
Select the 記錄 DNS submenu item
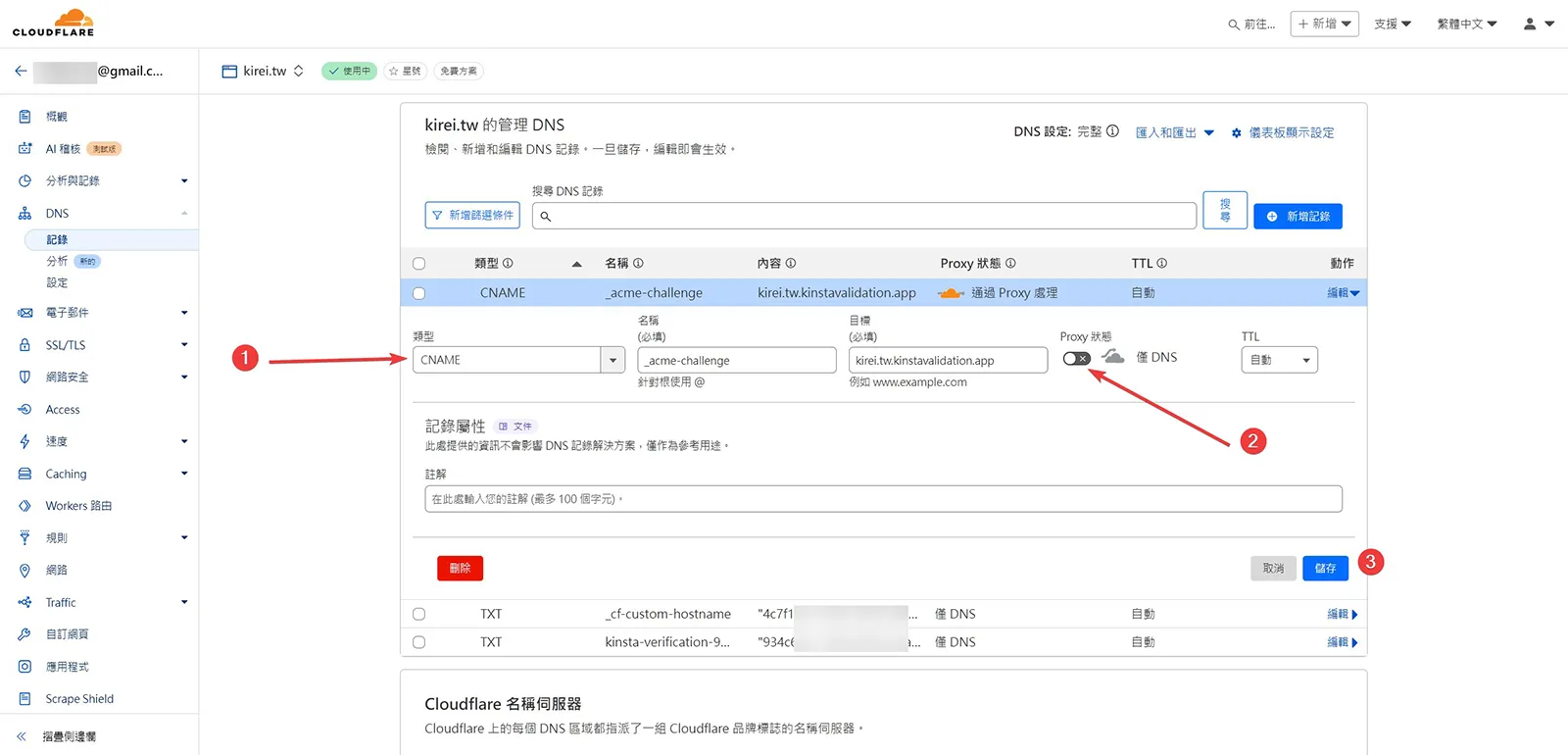click(x=57, y=239)
